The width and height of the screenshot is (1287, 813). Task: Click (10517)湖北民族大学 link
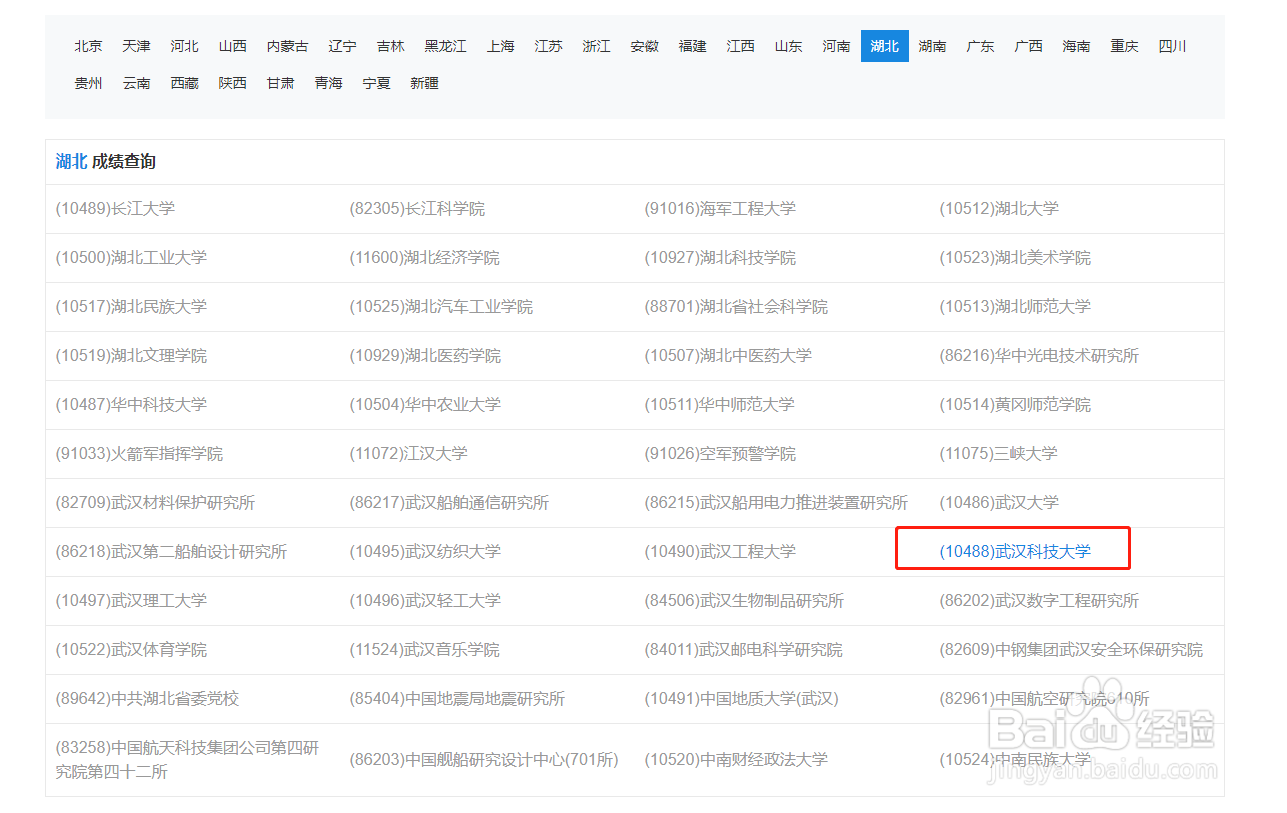point(131,307)
